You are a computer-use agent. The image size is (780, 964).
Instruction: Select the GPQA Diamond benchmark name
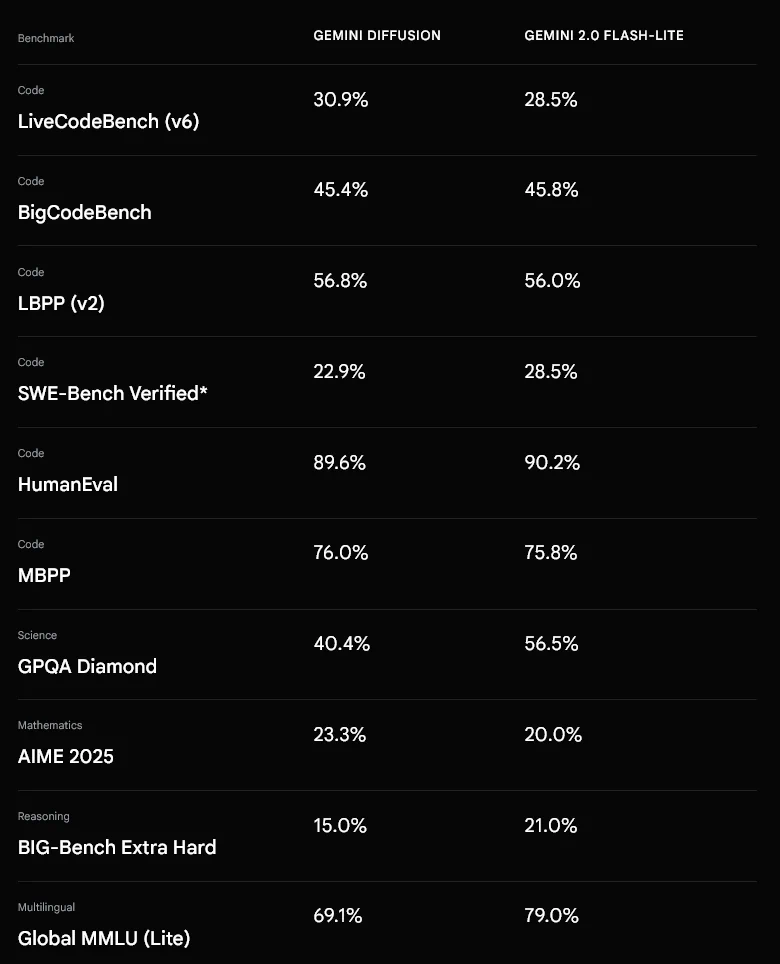click(x=87, y=666)
